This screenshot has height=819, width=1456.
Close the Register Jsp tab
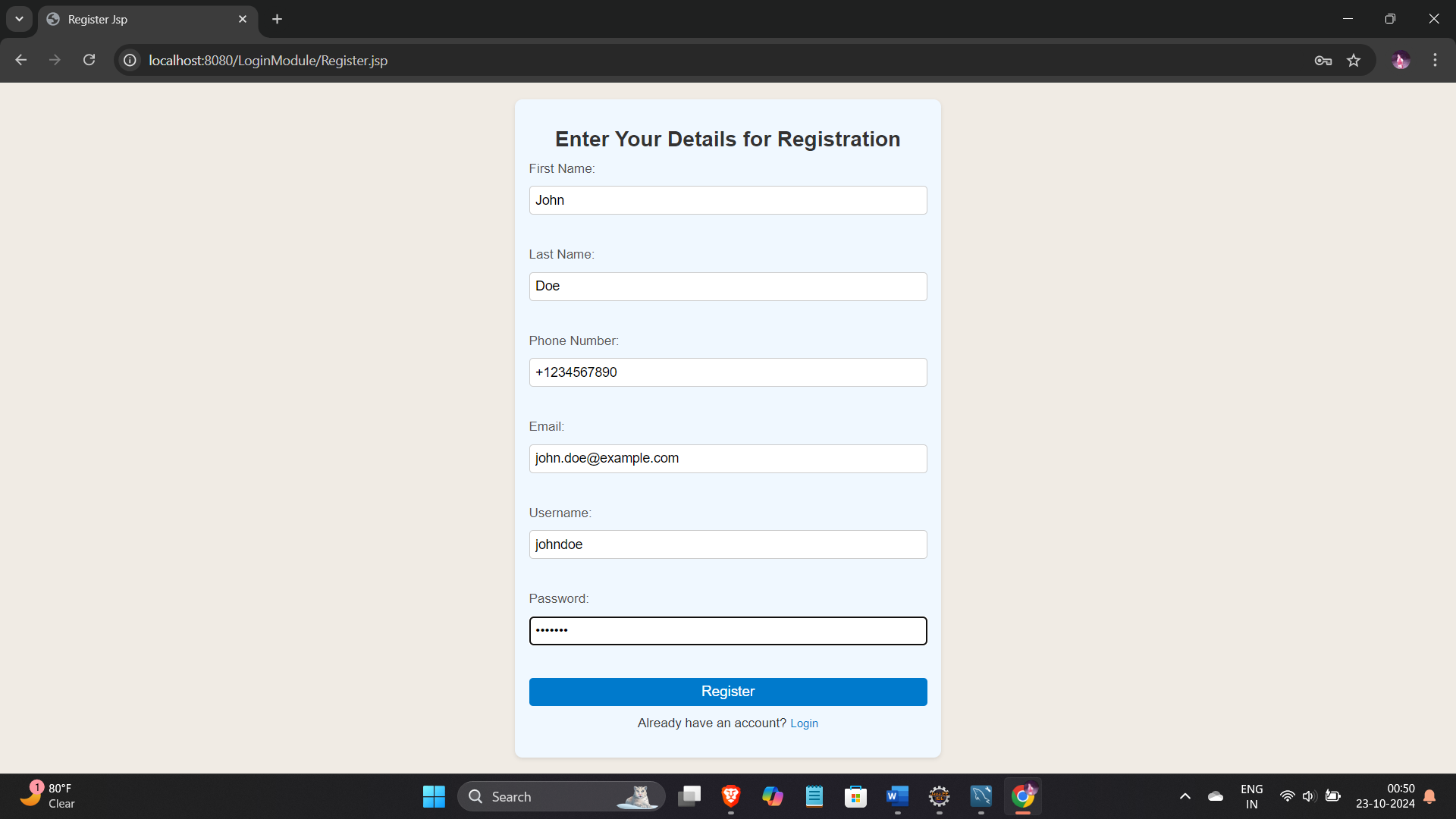(x=243, y=19)
